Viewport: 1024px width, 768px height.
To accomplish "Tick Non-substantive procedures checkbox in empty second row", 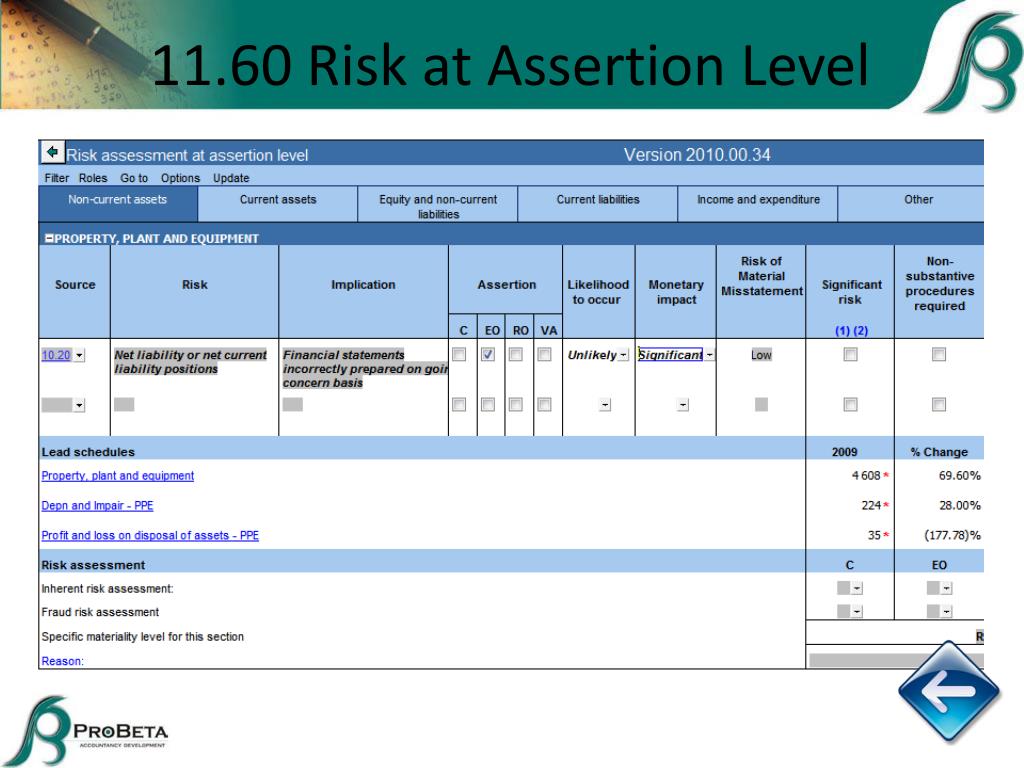I will click(938, 404).
